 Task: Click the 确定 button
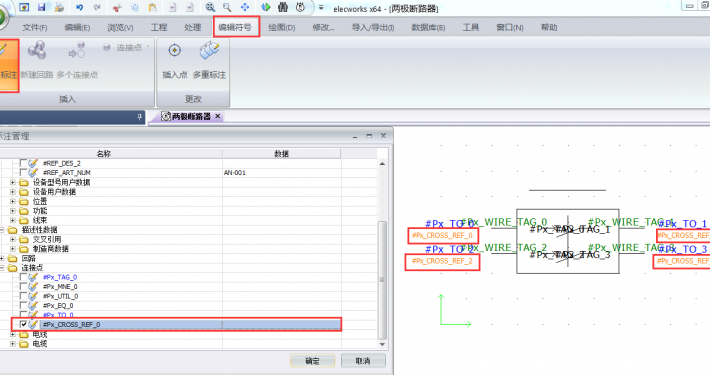pyautogui.click(x=312, y=361)
